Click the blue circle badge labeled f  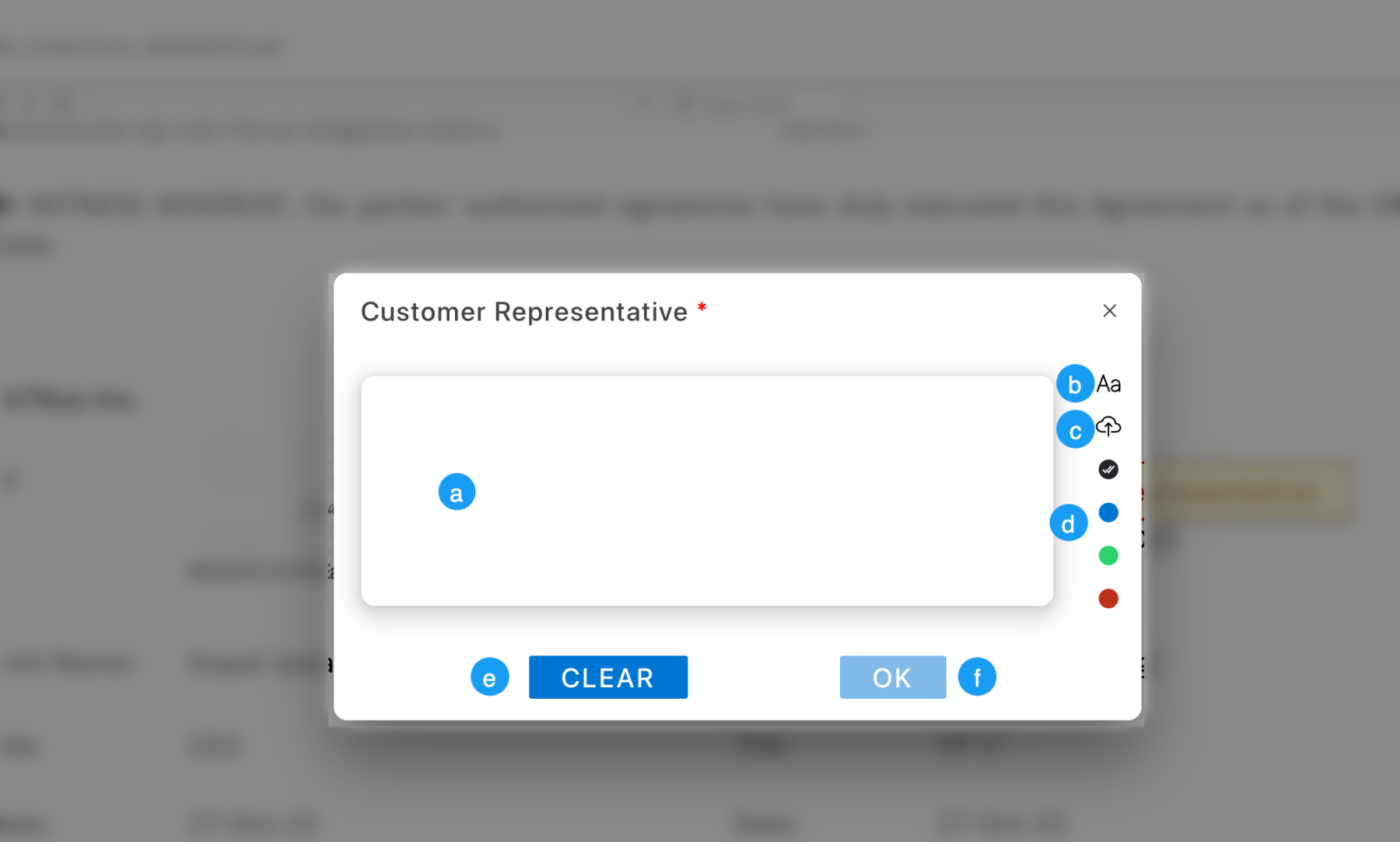pyautogui.click(x=977, y=677)
